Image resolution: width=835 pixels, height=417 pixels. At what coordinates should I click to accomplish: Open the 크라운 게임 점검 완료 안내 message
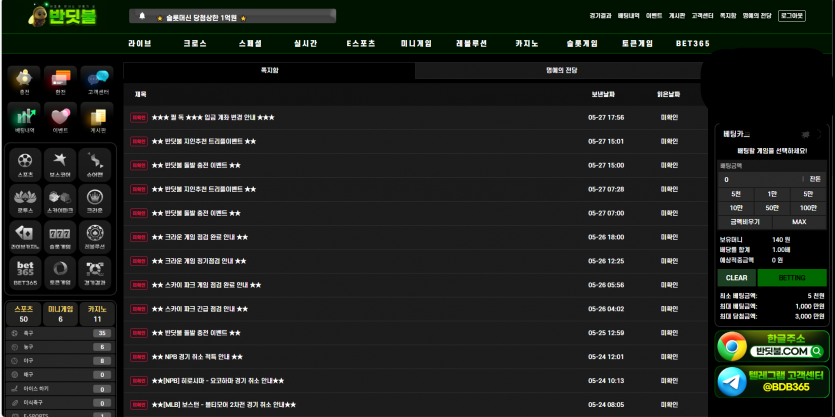pyautogui.click(x=200, y=237)
